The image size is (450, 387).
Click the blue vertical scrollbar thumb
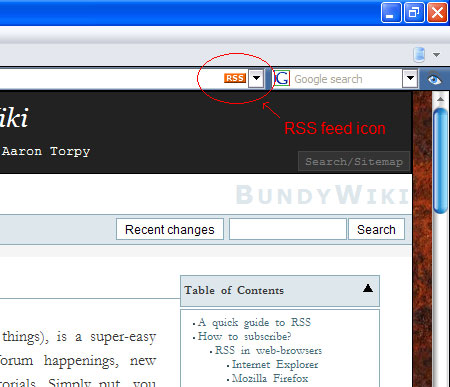tap(441, 160)
